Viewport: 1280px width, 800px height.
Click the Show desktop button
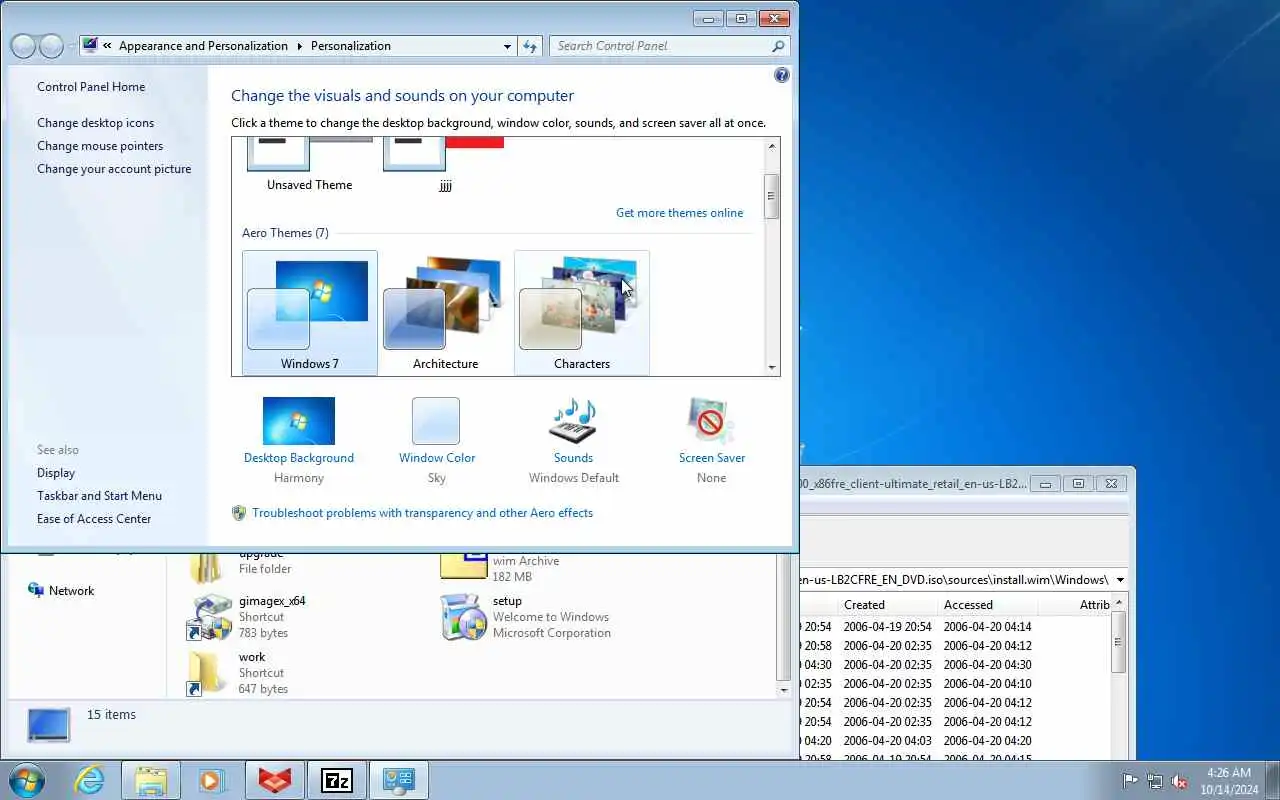pos(1272,781)
